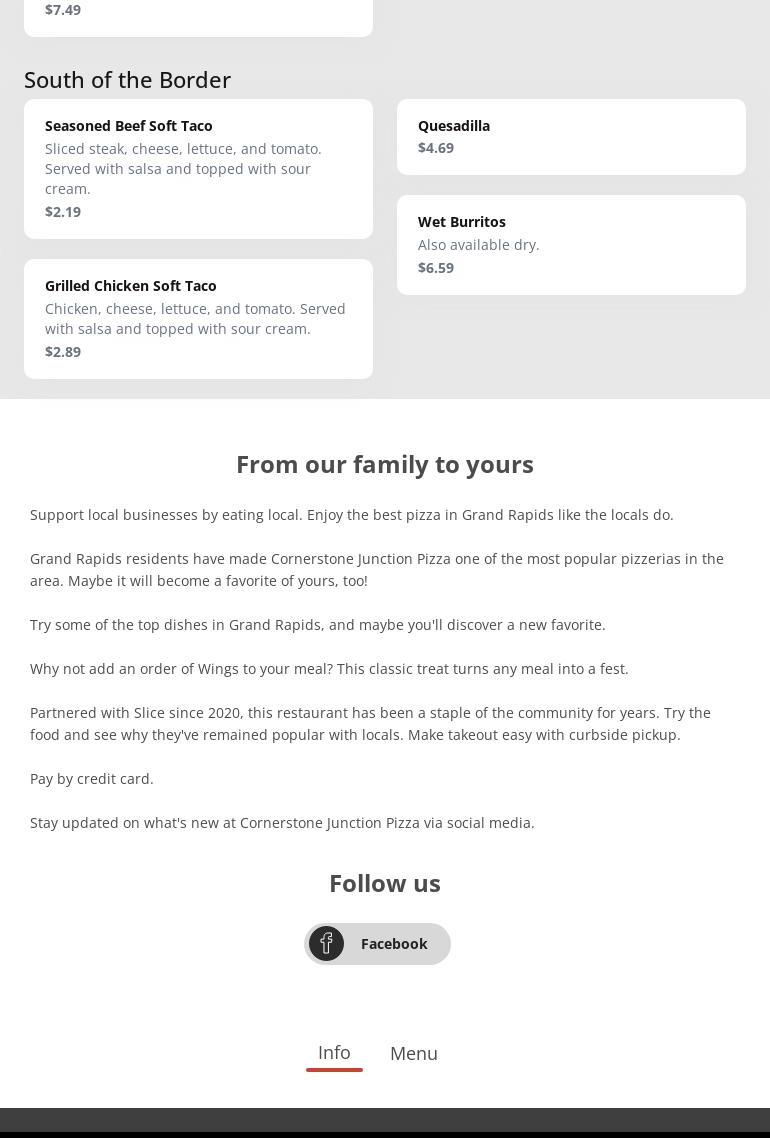Click the "Also available dry" description

coord(478,245)
